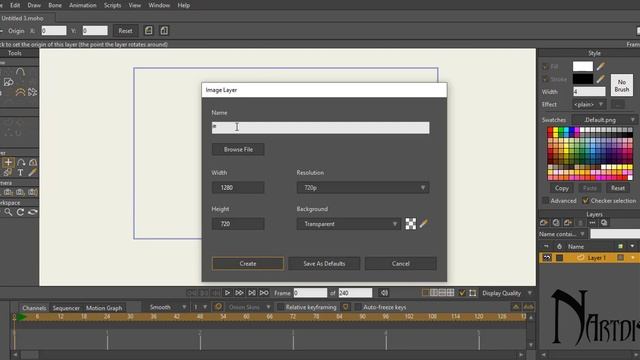
Task: Select the Text tool marked T
Action: pos(20,173)
